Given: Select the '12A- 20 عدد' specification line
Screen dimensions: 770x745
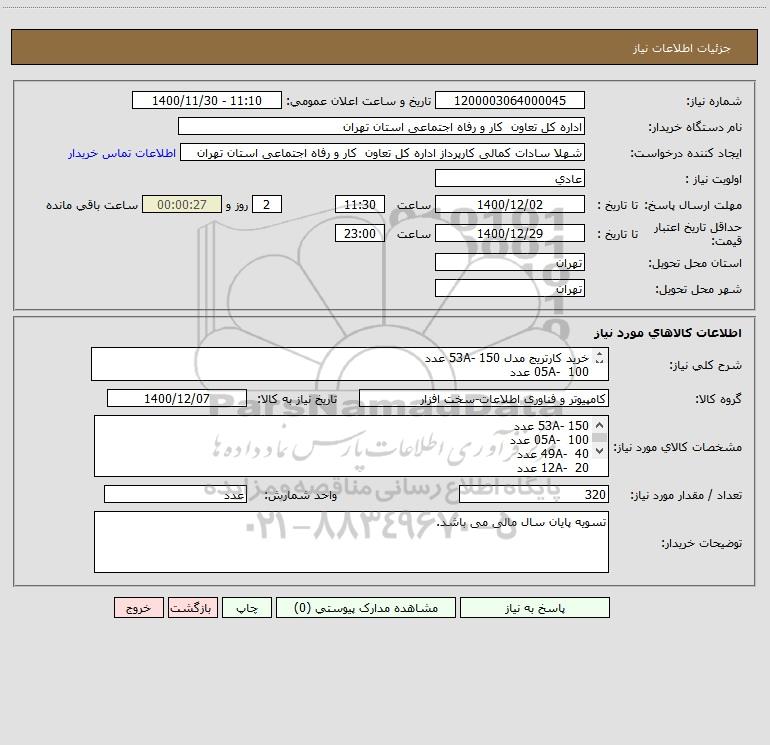Looking at the screenshot, I should click(x=552, y=468).
